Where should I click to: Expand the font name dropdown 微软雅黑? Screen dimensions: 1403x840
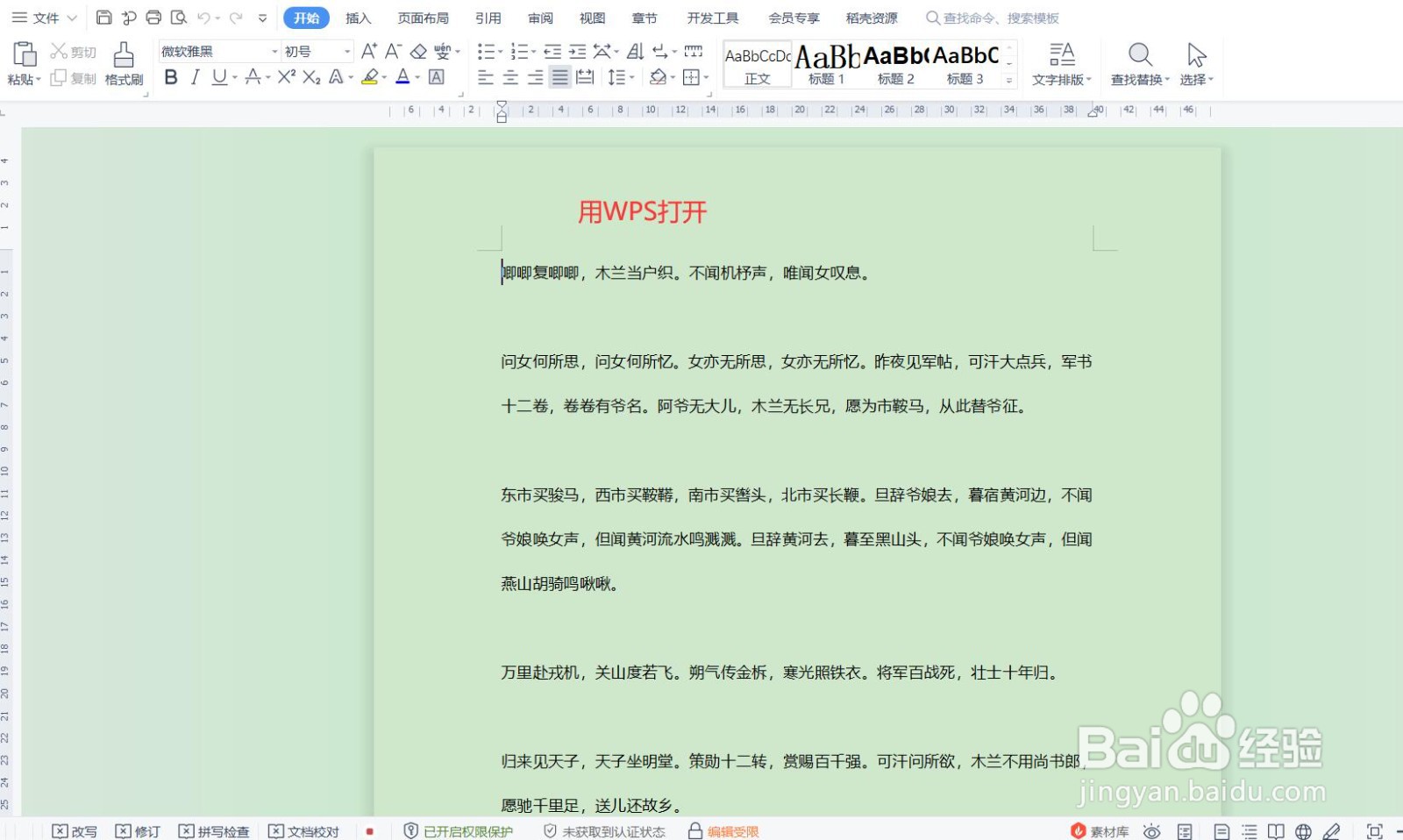click(274, 52)
